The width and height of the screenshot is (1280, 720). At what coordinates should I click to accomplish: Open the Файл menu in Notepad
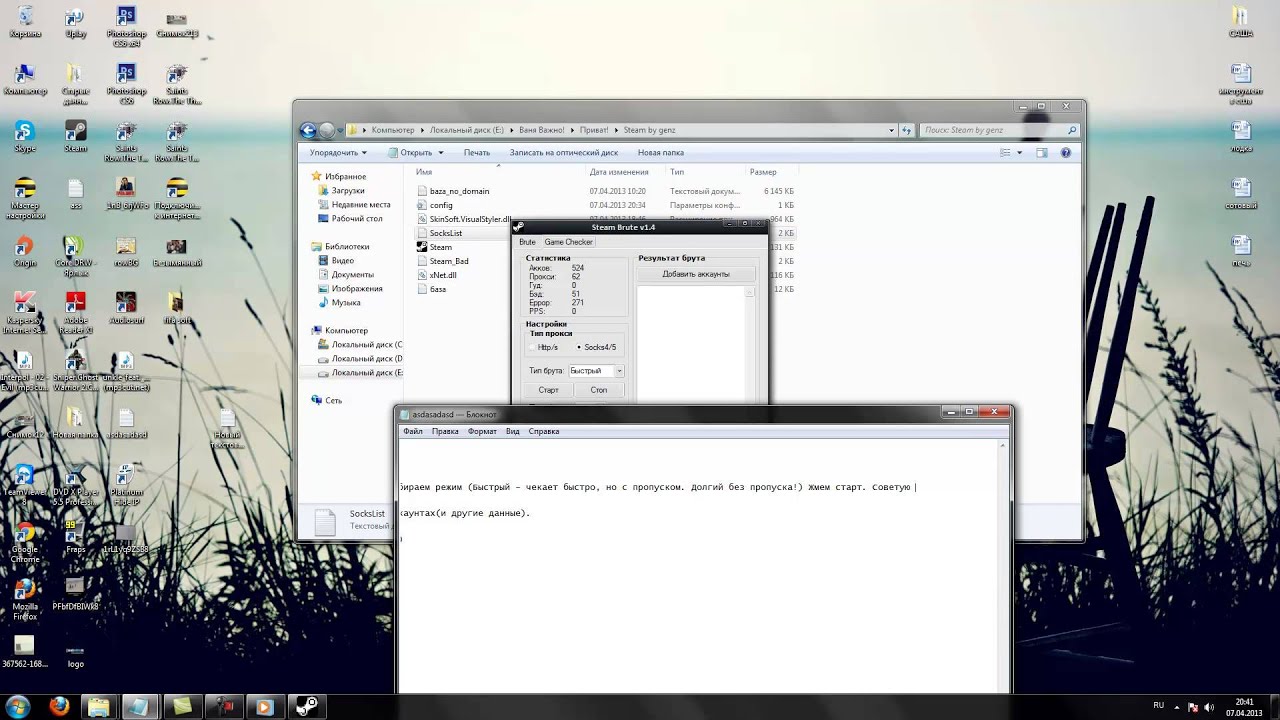click(x=412, y=432)
